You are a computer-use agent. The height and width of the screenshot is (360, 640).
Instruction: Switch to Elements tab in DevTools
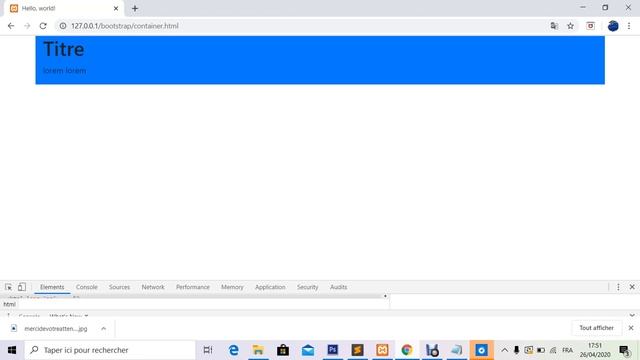(x=52, y=287)
